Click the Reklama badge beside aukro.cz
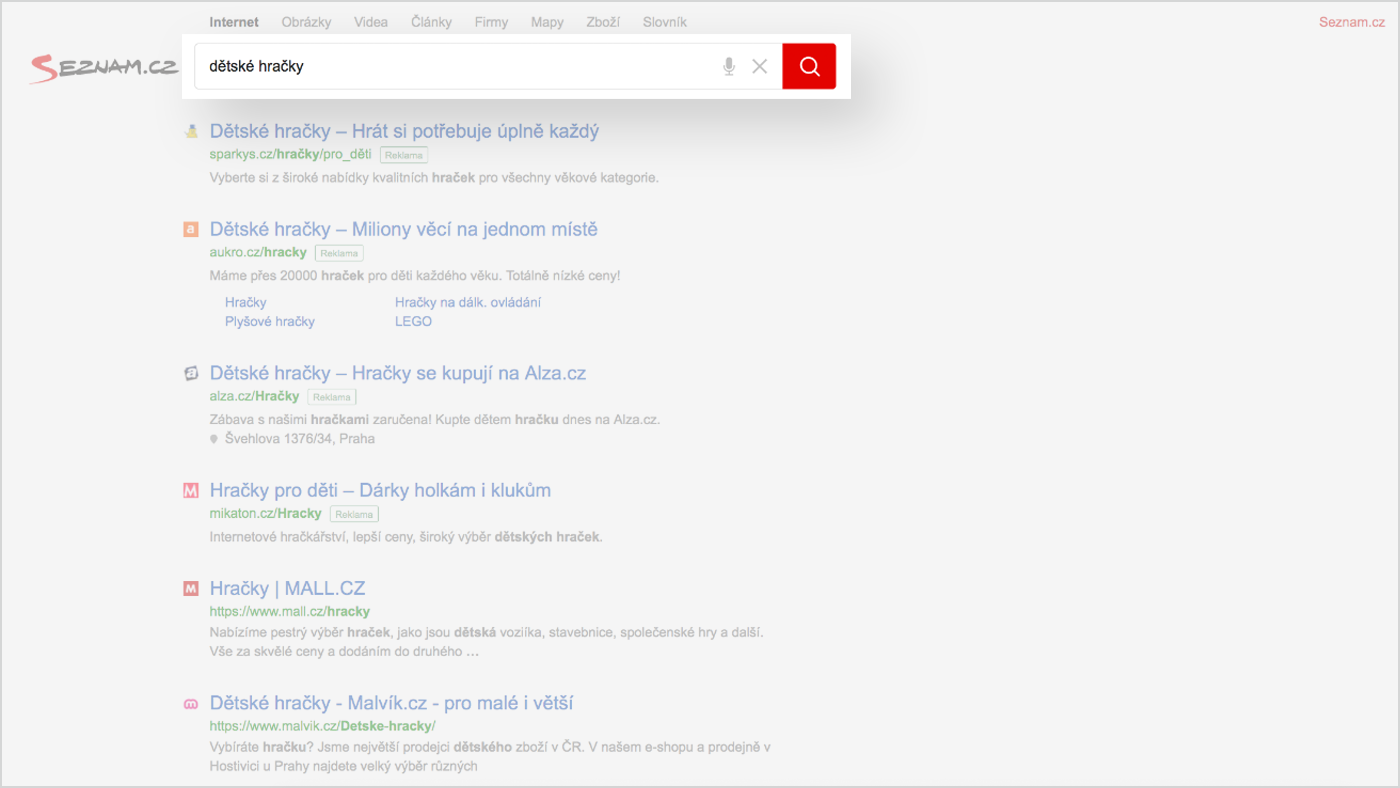The image size is (1400, 788). tap(339, 253)
